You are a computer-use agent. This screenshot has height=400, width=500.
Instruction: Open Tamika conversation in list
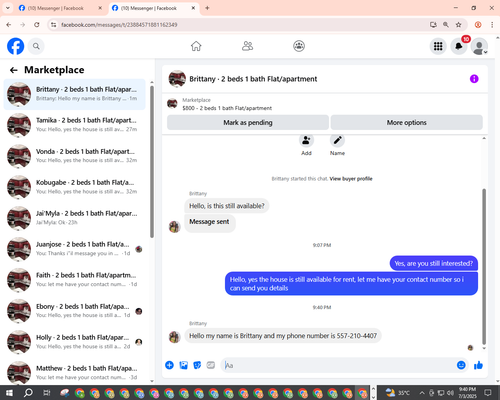(74, 125)
